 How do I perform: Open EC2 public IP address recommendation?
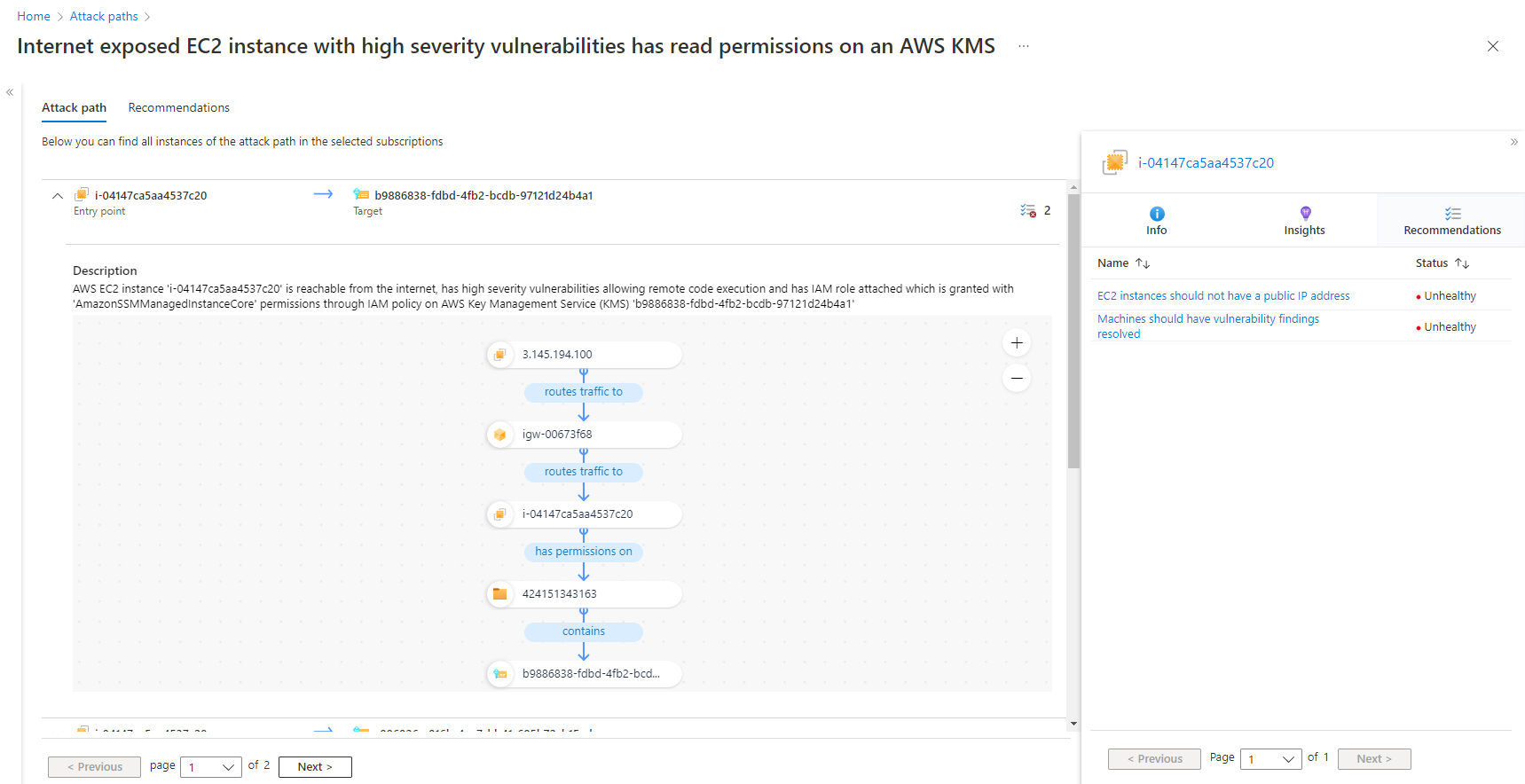[x=1223, y=296]
